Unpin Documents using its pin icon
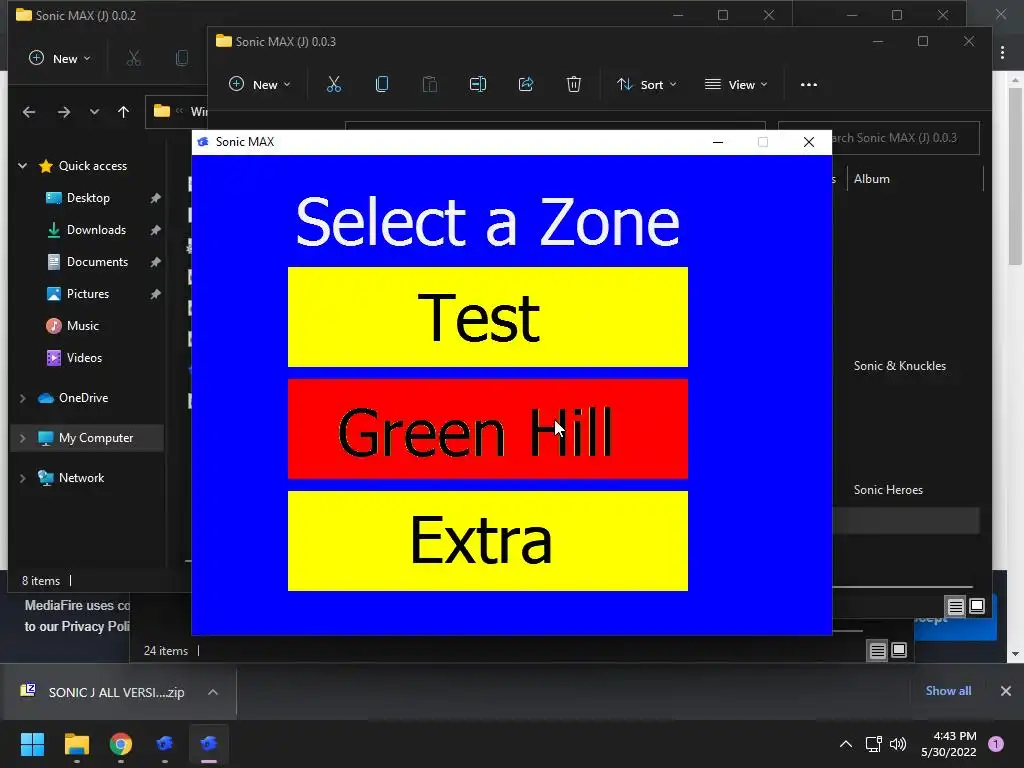Screen dimensions: 1024x768 click(x=155, y=262)
